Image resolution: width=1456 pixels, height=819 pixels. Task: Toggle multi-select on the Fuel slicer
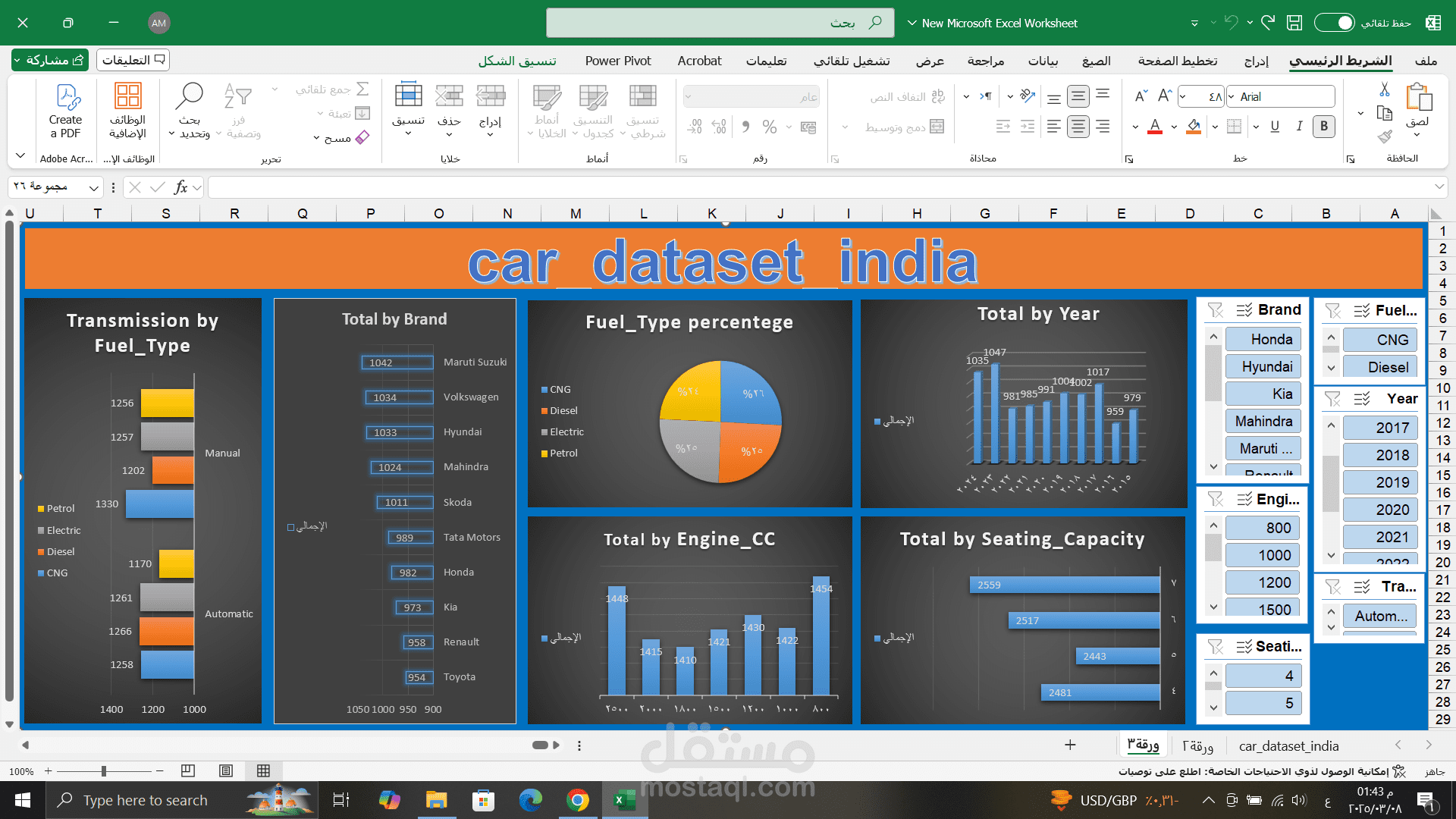1362,310
